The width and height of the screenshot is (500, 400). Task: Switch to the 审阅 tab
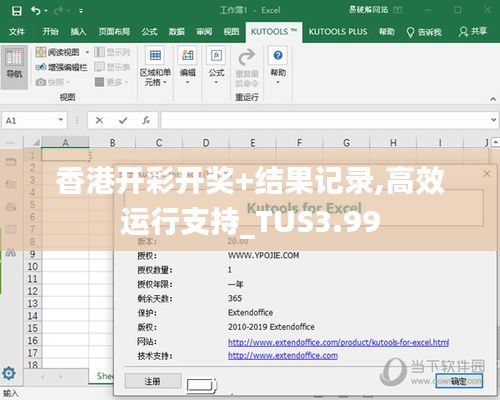pos(204,32)
